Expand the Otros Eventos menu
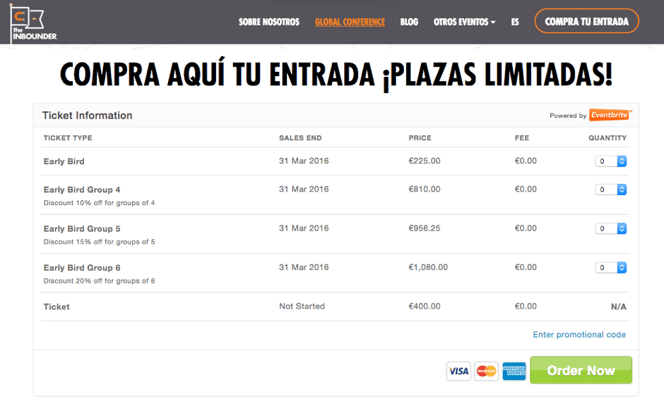This screenshot has width=664, height=406. point(464,22)
